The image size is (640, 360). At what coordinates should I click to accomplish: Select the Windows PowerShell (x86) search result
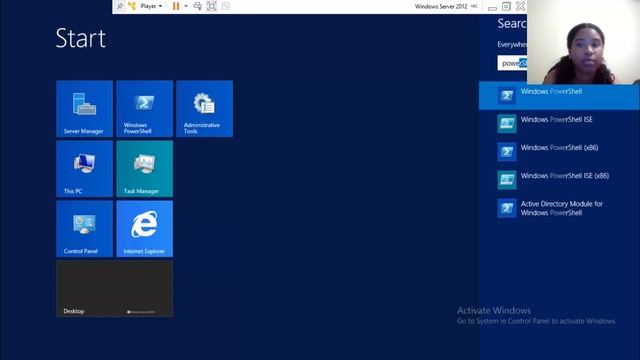point(559,152)
